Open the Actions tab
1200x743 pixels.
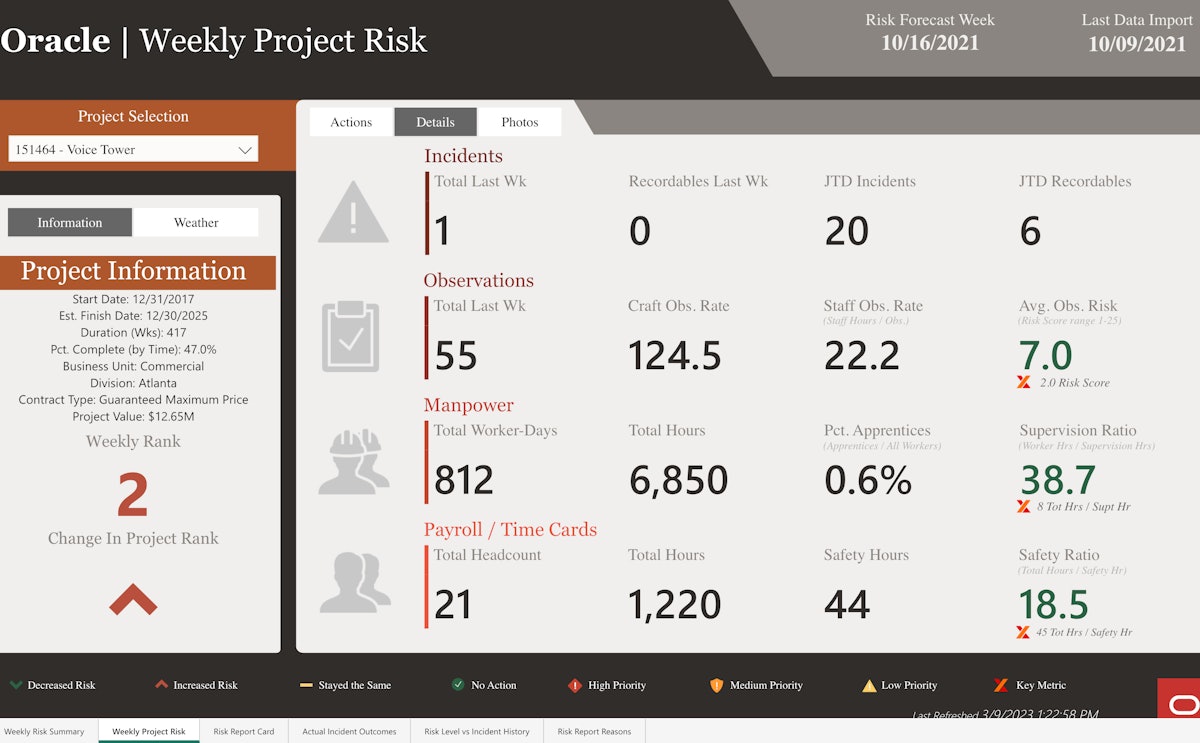(350, 121)
